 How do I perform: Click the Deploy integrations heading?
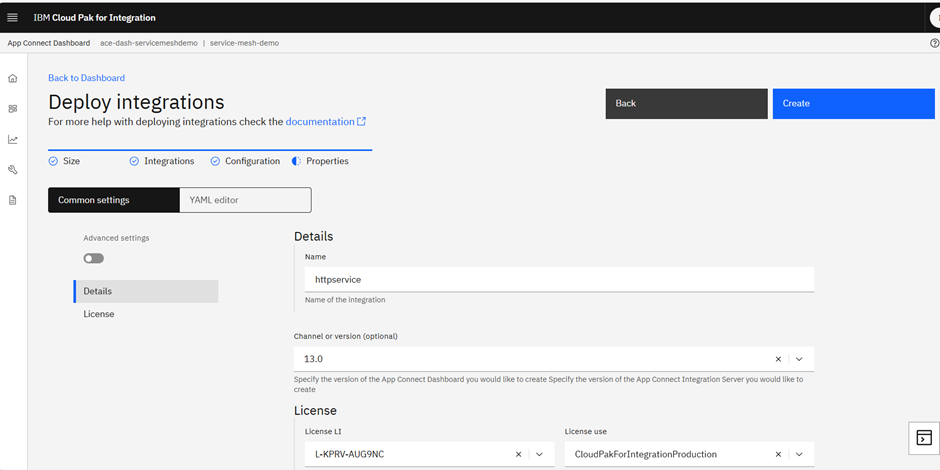(136, 102)
